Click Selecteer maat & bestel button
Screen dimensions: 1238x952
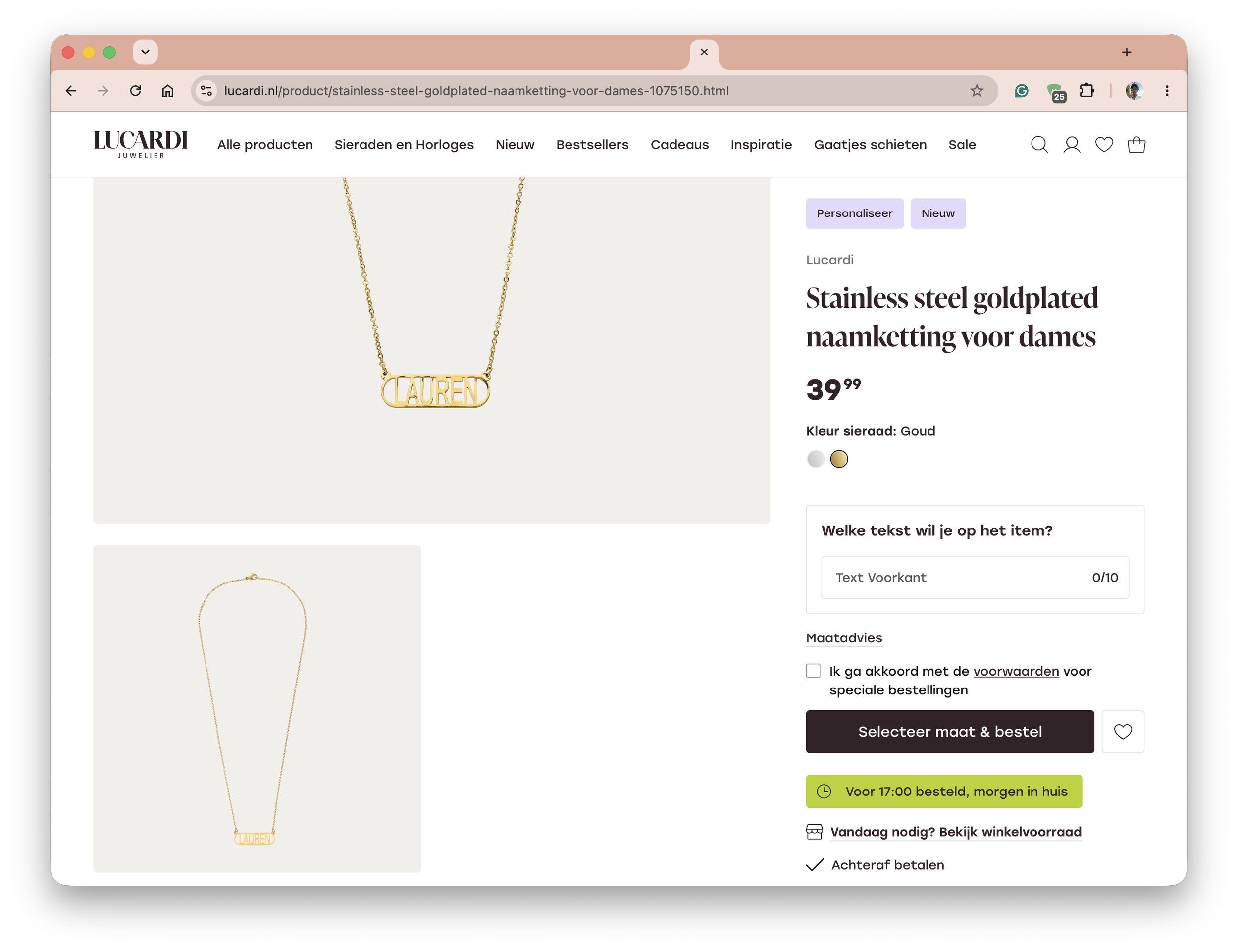click(x=950, y=732)
